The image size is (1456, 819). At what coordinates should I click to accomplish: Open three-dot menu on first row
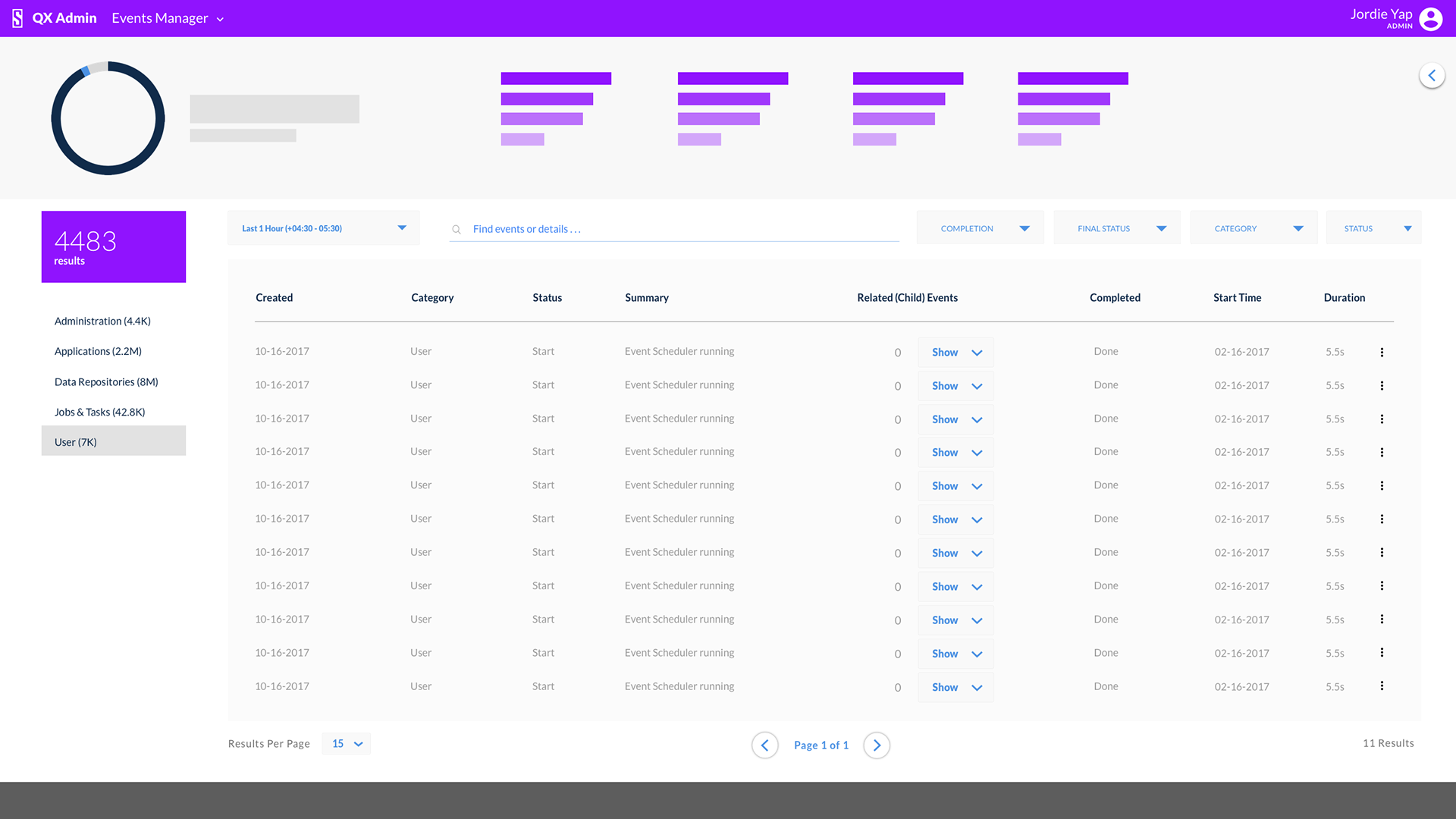point(1382,352)
